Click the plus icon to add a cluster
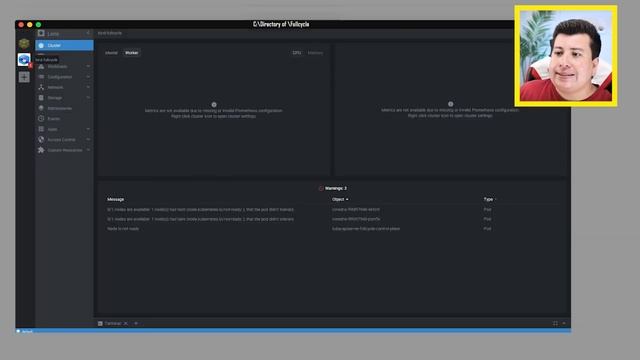 pyautogui.click(x=24, y=77)
